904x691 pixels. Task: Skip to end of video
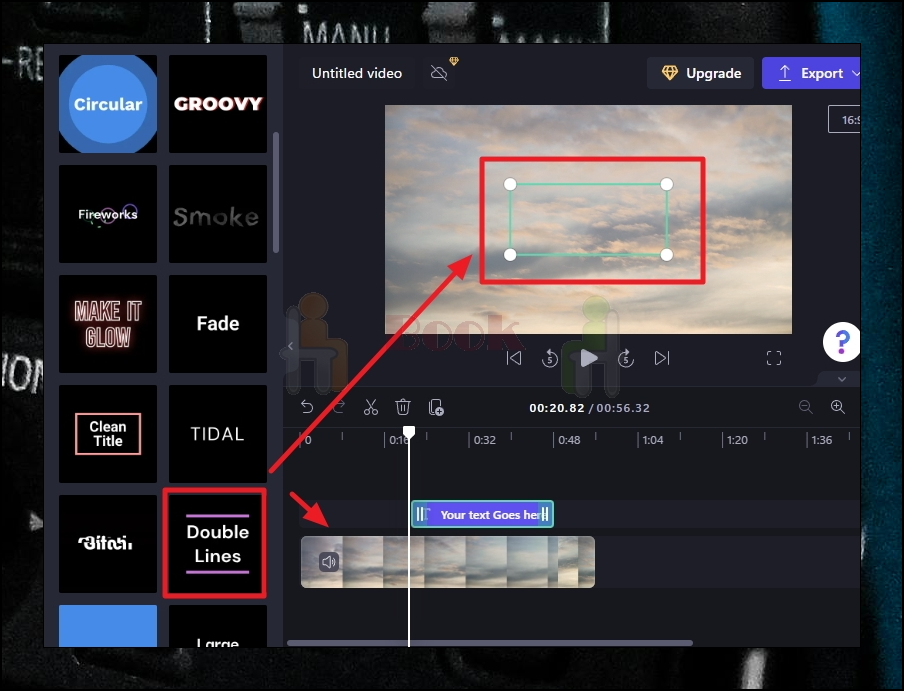[x=662, y=358]
